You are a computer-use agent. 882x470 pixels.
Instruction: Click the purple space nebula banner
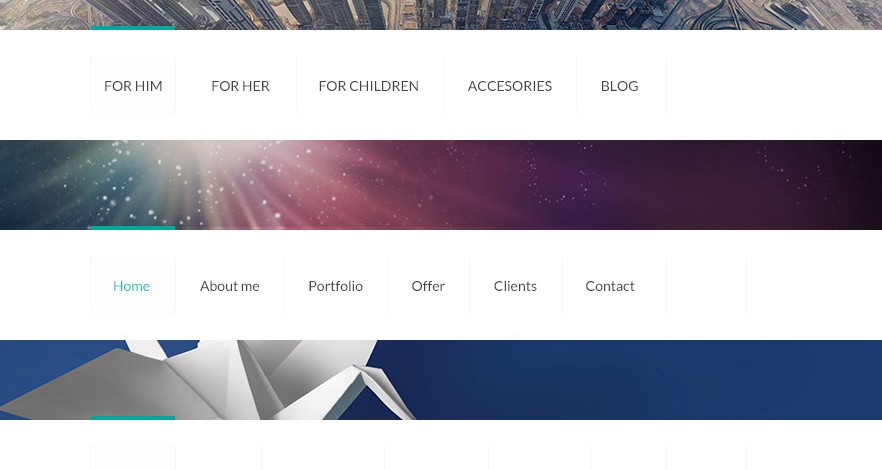coord(441,185)
